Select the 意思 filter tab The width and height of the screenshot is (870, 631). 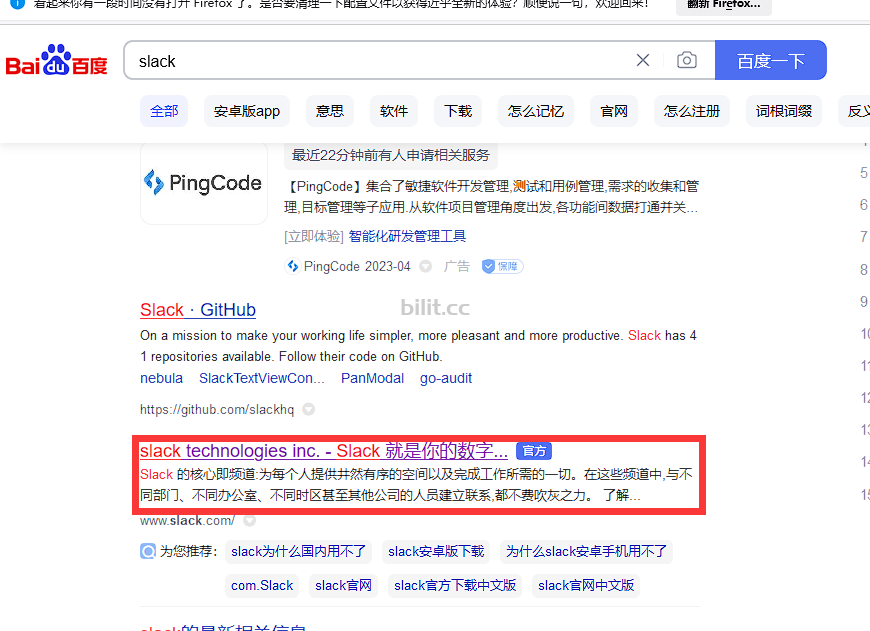330,112
